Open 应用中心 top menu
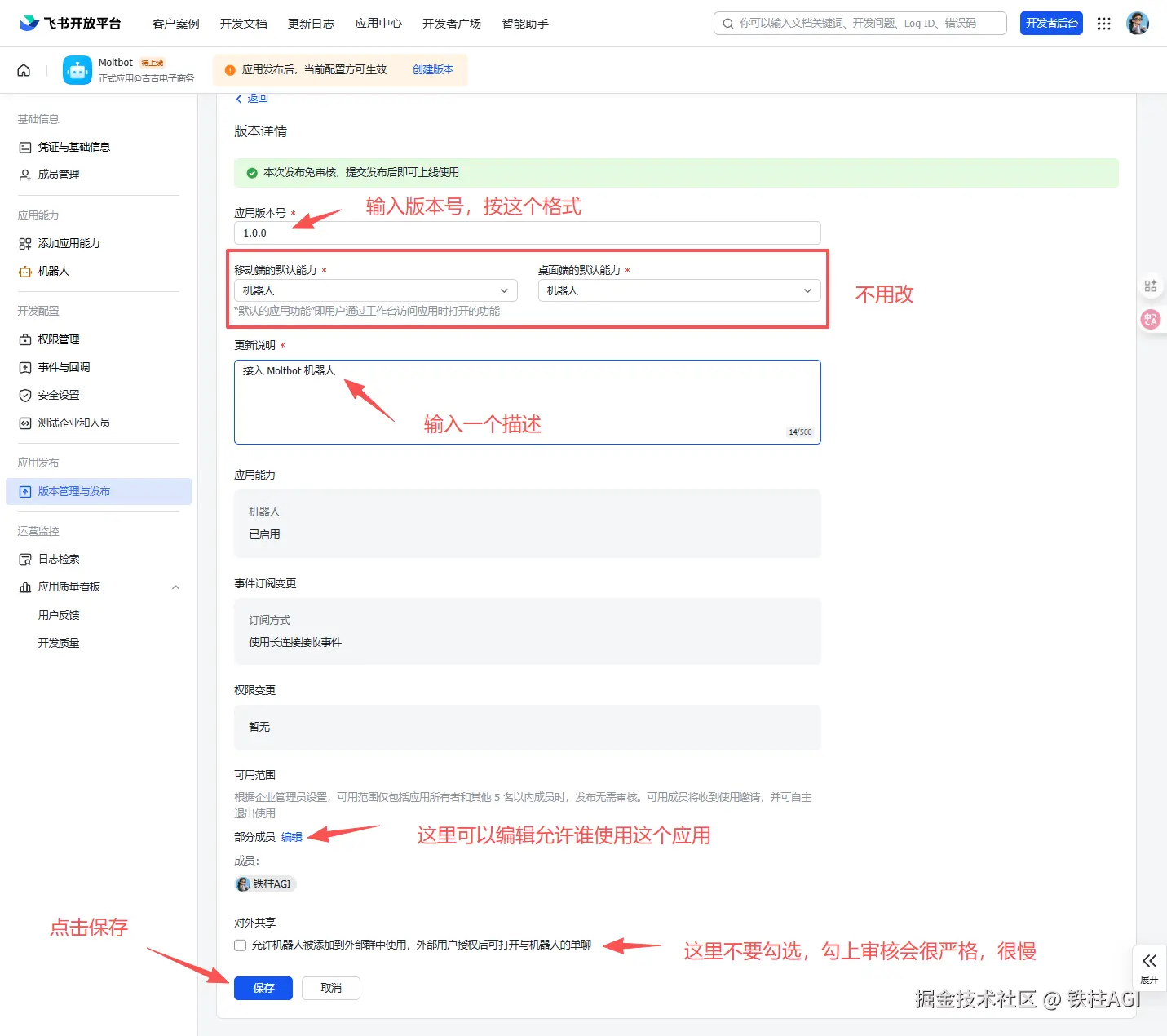 pyautogui.click(x=378, y=24)
